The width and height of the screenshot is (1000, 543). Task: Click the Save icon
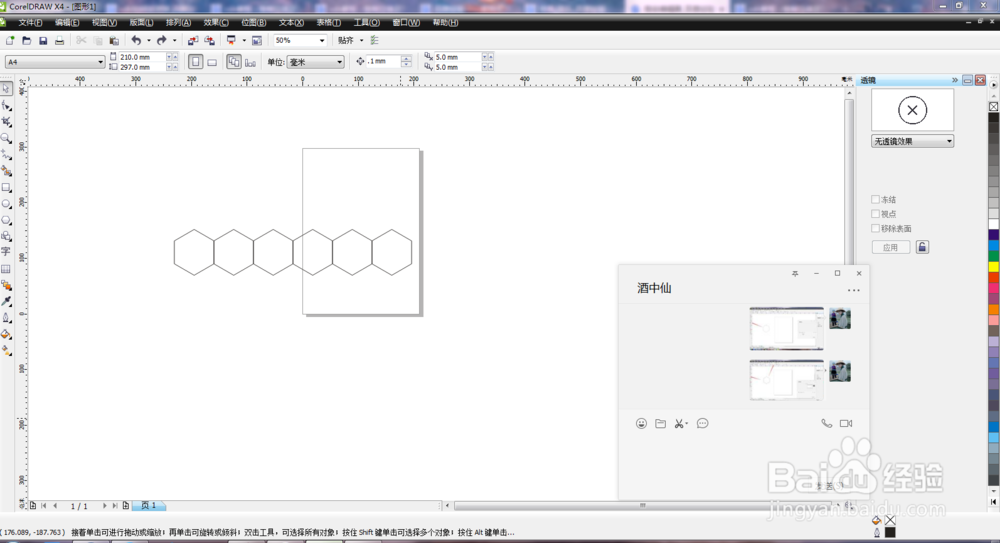[x=43, y=40]
